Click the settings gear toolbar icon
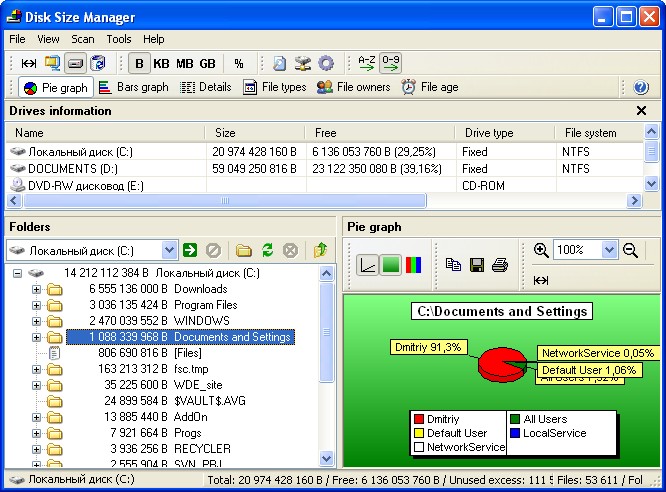The width and height of the screenshot is (666, 492). (326, 63)
